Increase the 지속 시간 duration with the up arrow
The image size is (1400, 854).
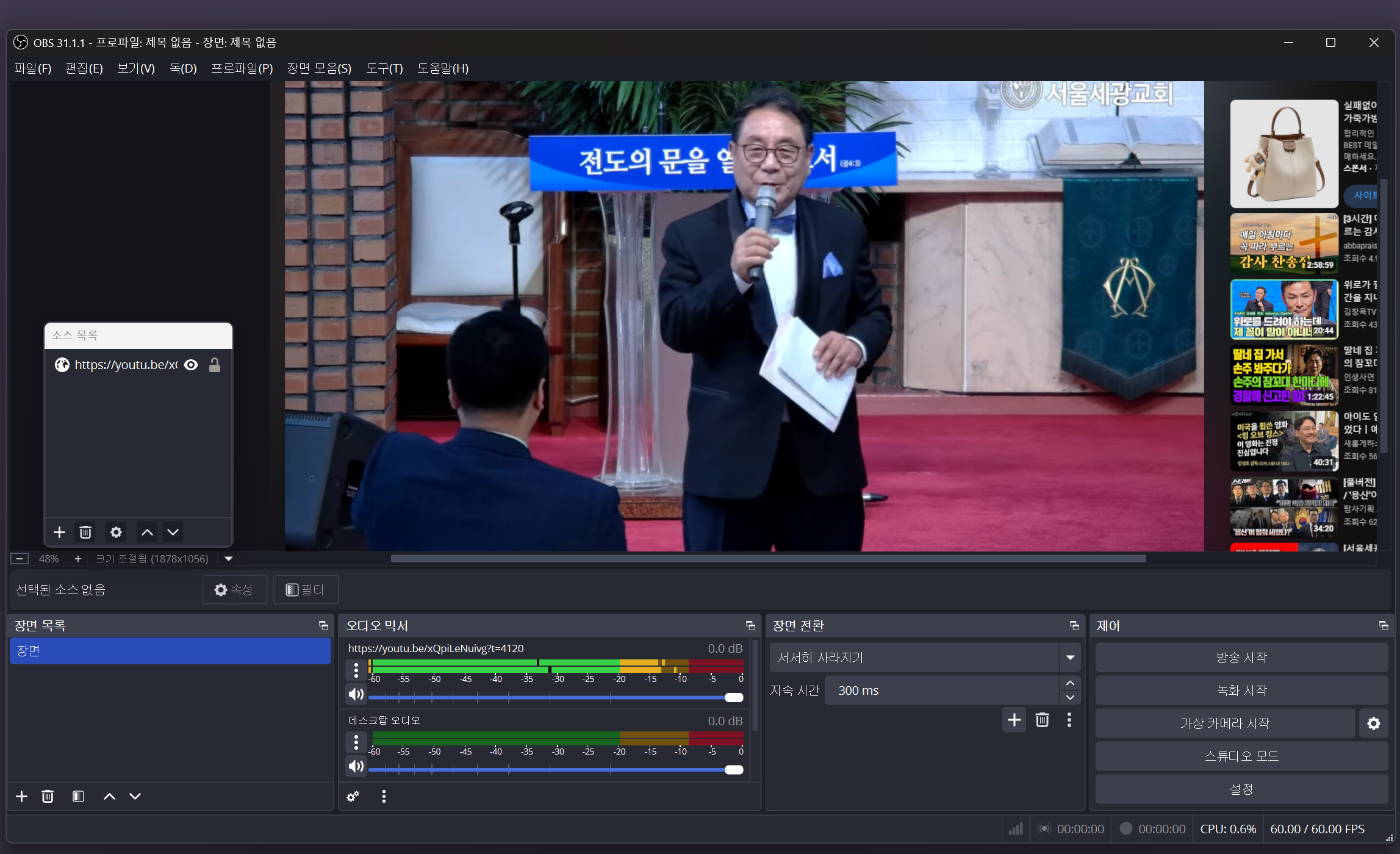coord(1070,683)
